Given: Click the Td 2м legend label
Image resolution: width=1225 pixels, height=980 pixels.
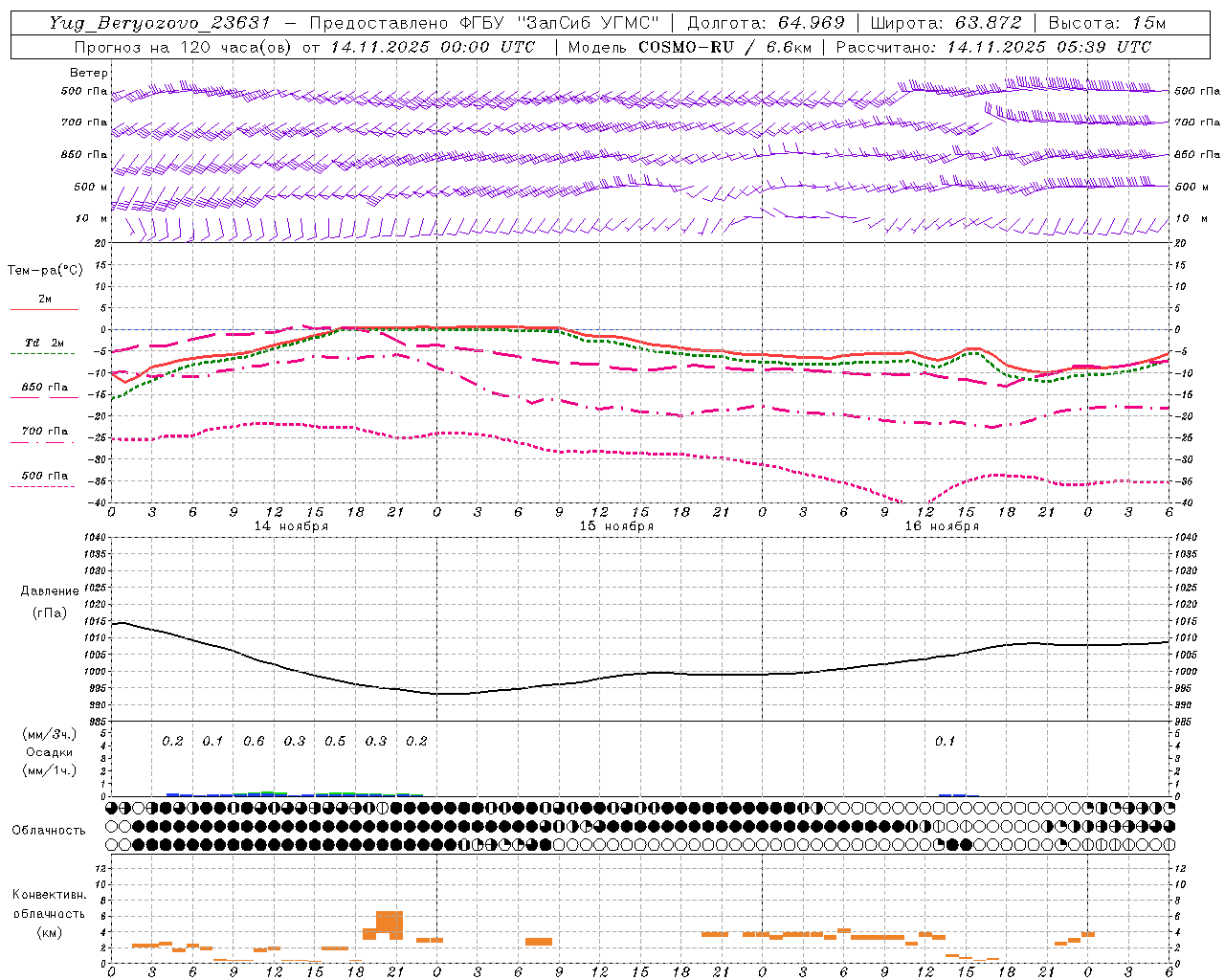Looking at the screenshot, I should coord(45,343).
